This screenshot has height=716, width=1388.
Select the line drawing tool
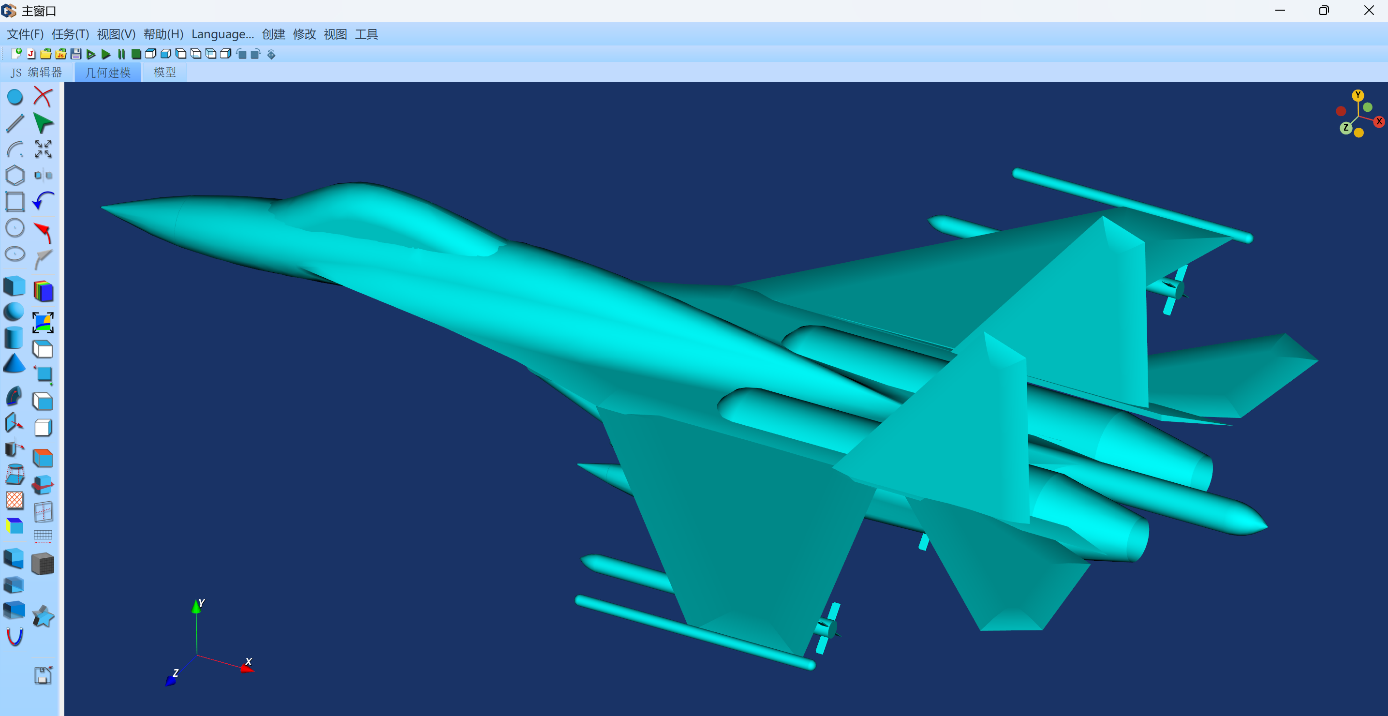coord(15,123)
